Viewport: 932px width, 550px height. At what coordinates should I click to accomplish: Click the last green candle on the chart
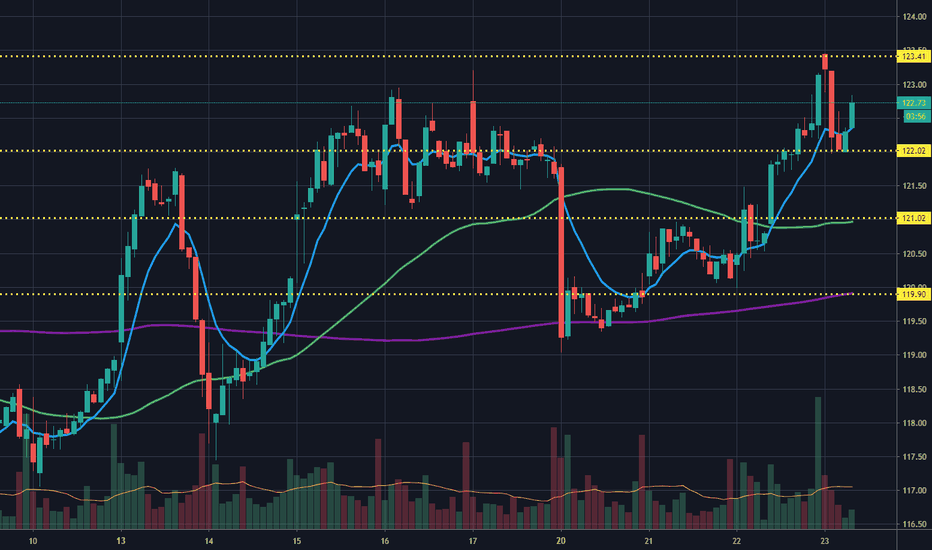pos(852,115)
